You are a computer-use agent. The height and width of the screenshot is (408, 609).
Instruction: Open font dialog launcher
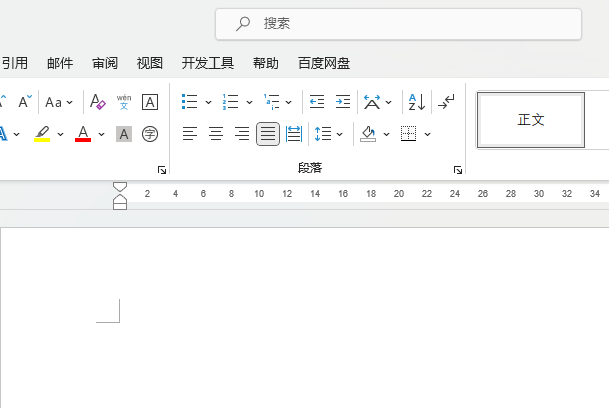[162, 170]
